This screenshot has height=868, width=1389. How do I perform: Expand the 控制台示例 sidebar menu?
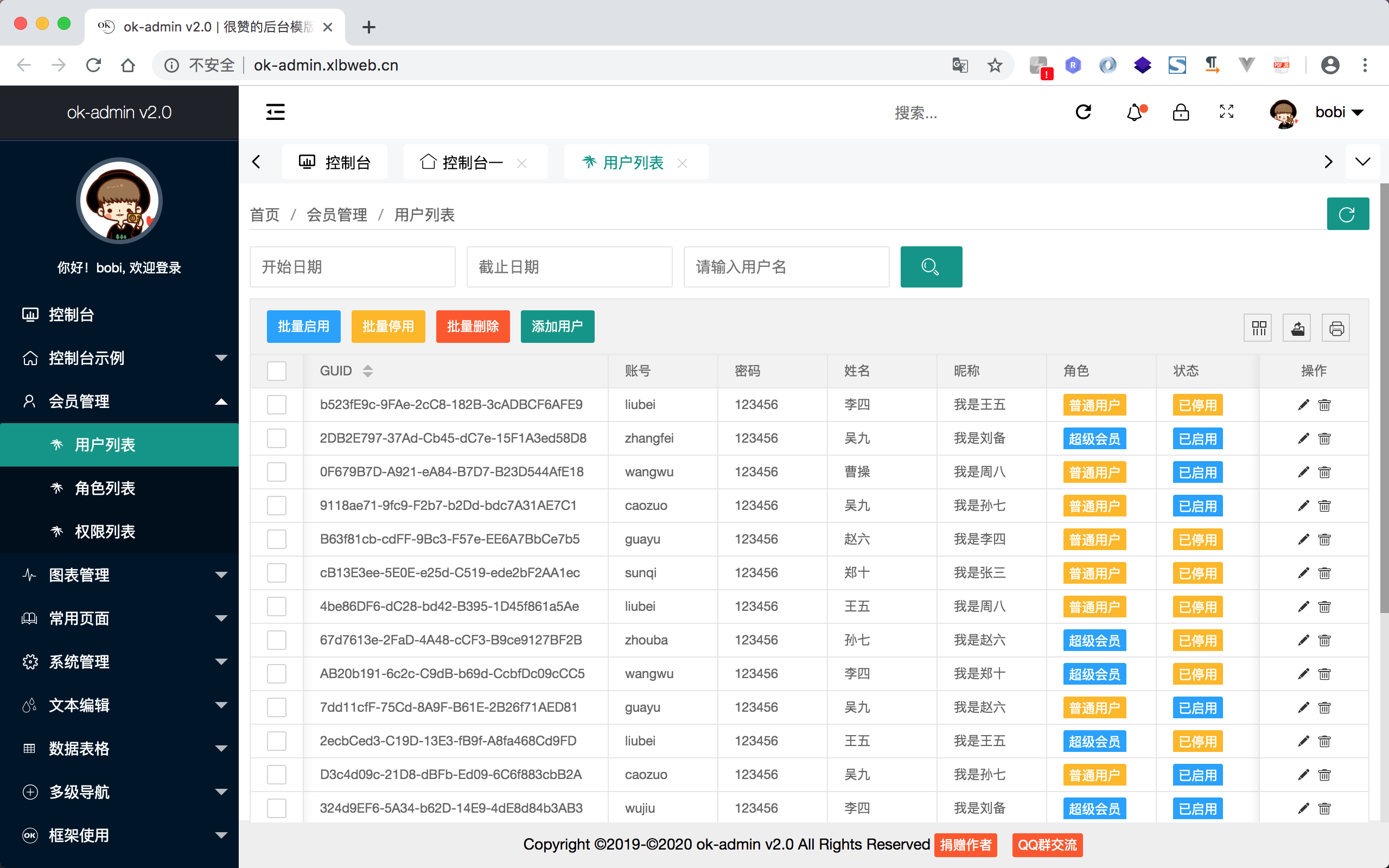tap(119, 358)
